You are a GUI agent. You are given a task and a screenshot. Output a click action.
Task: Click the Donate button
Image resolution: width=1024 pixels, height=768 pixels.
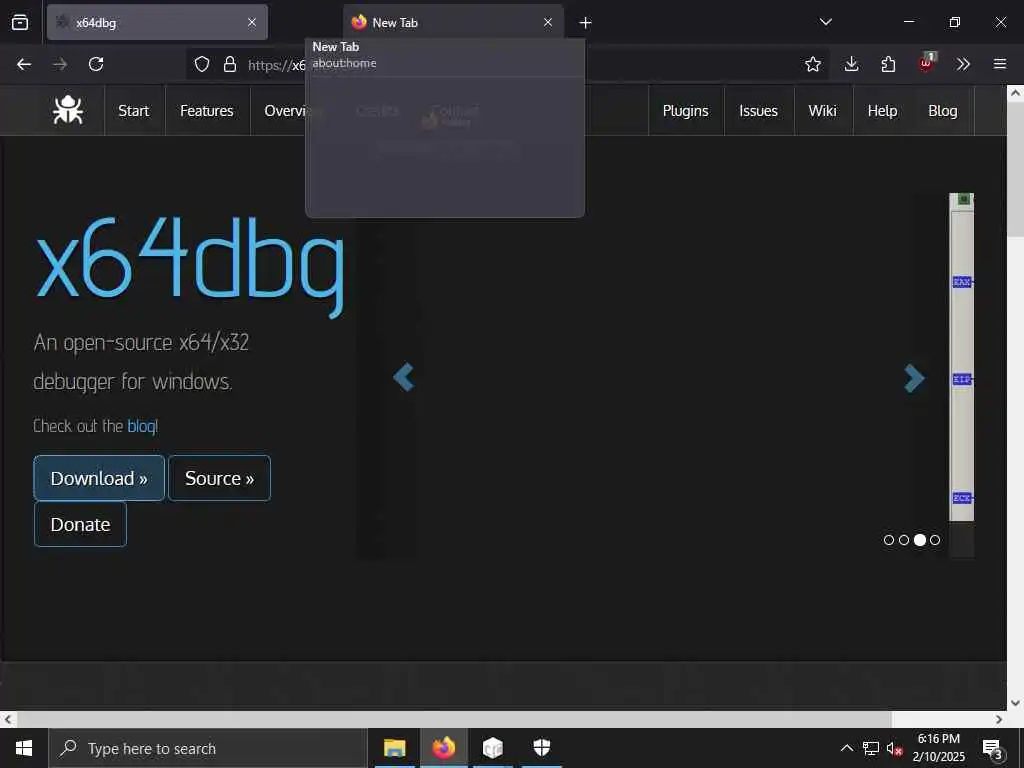point(80,524)
